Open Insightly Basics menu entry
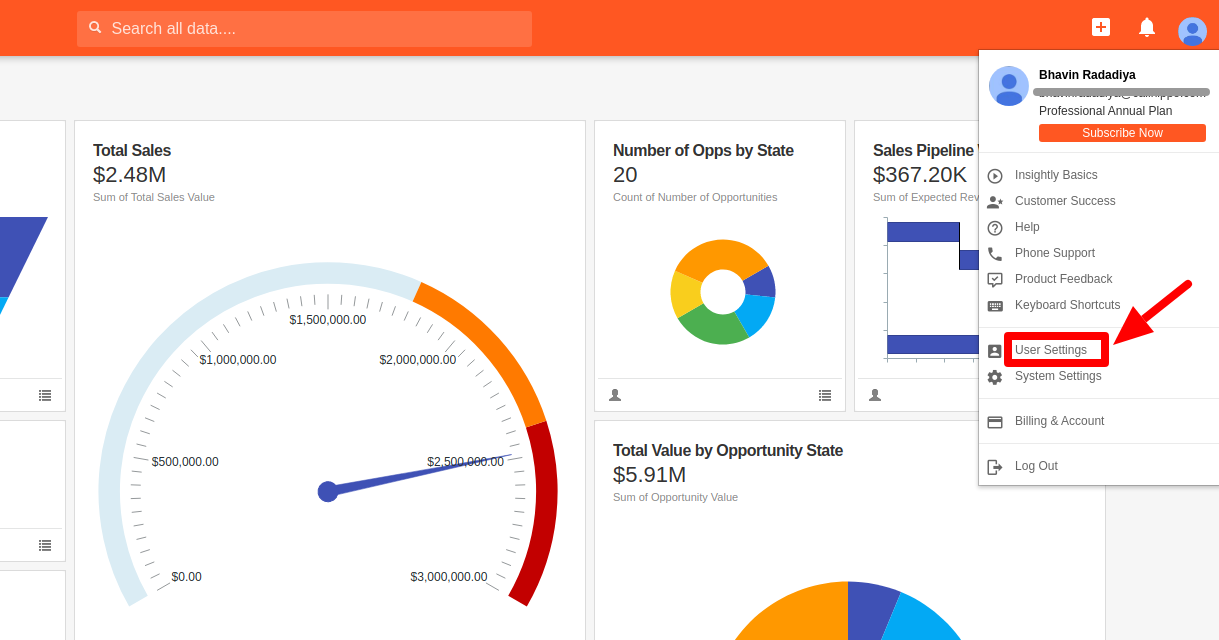Image resolution: width=1219 pixels, height=640 pixels. (1056, 175)
